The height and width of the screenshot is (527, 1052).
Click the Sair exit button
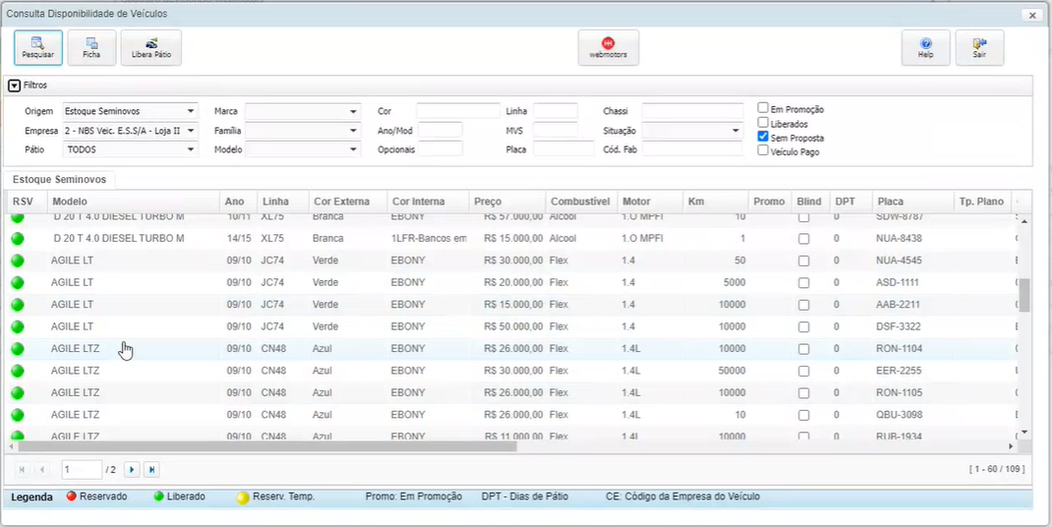pos(980,48)
